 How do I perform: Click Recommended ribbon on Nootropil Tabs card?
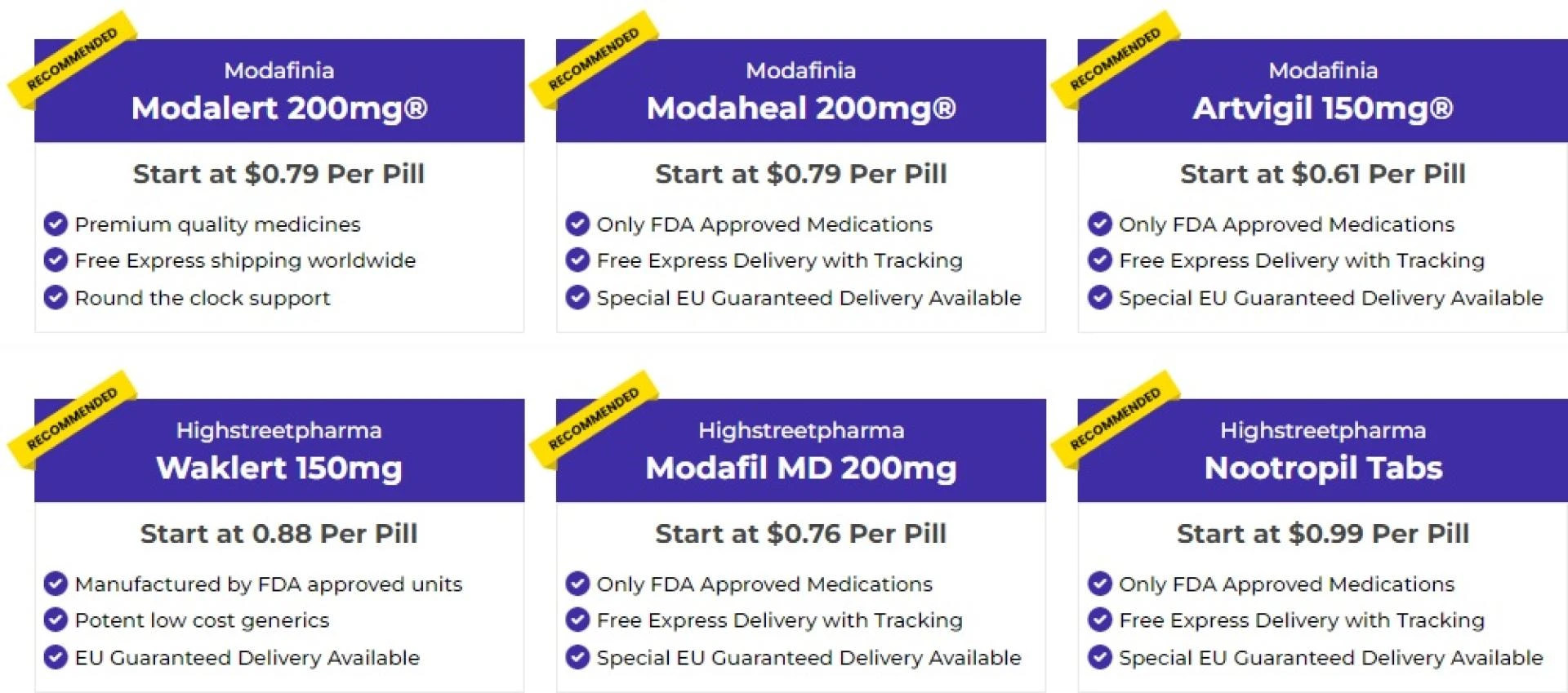1115,419
